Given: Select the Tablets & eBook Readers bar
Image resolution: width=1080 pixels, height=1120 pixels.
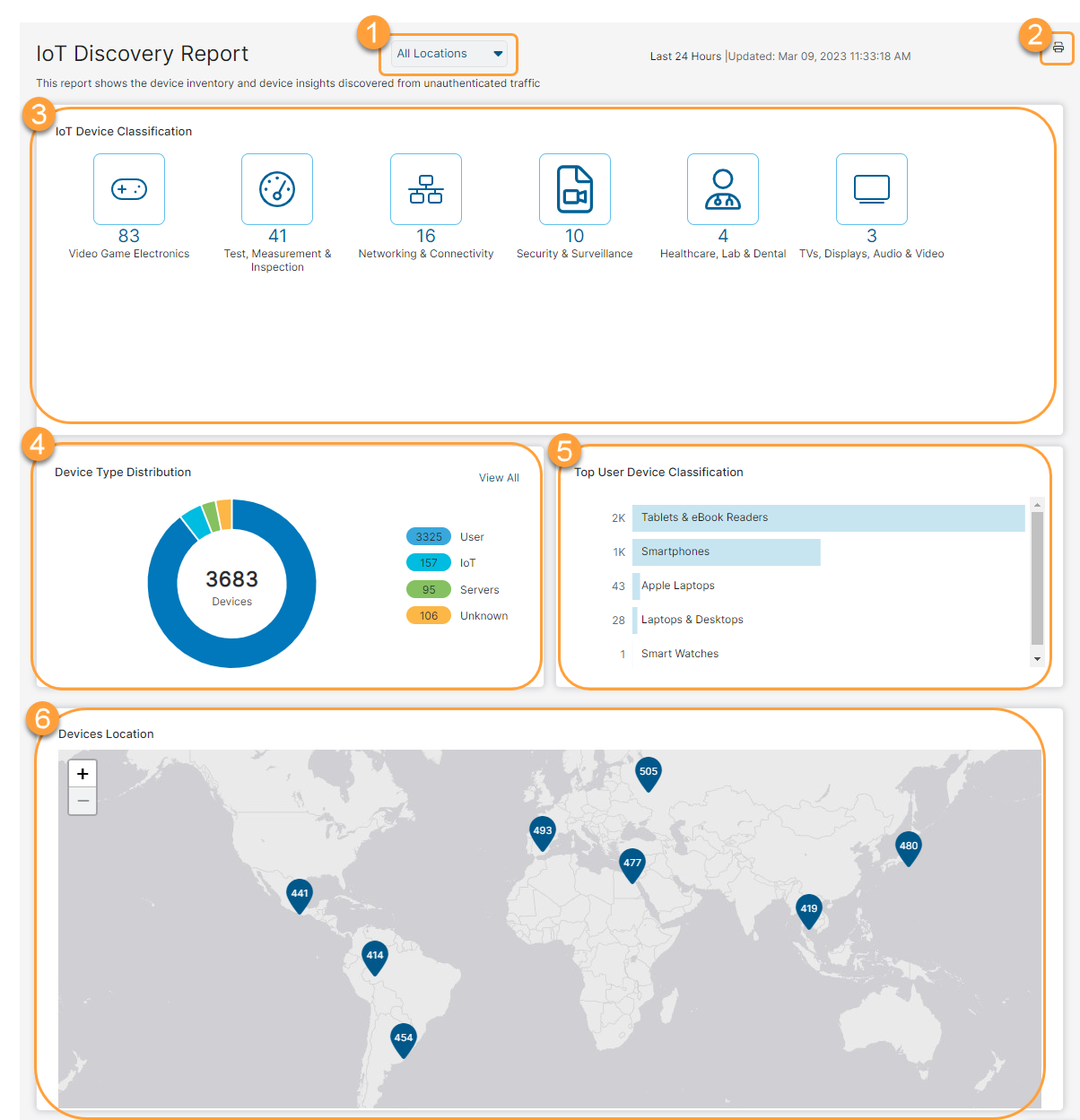Looking at the screenshot, I should point(830,517).
